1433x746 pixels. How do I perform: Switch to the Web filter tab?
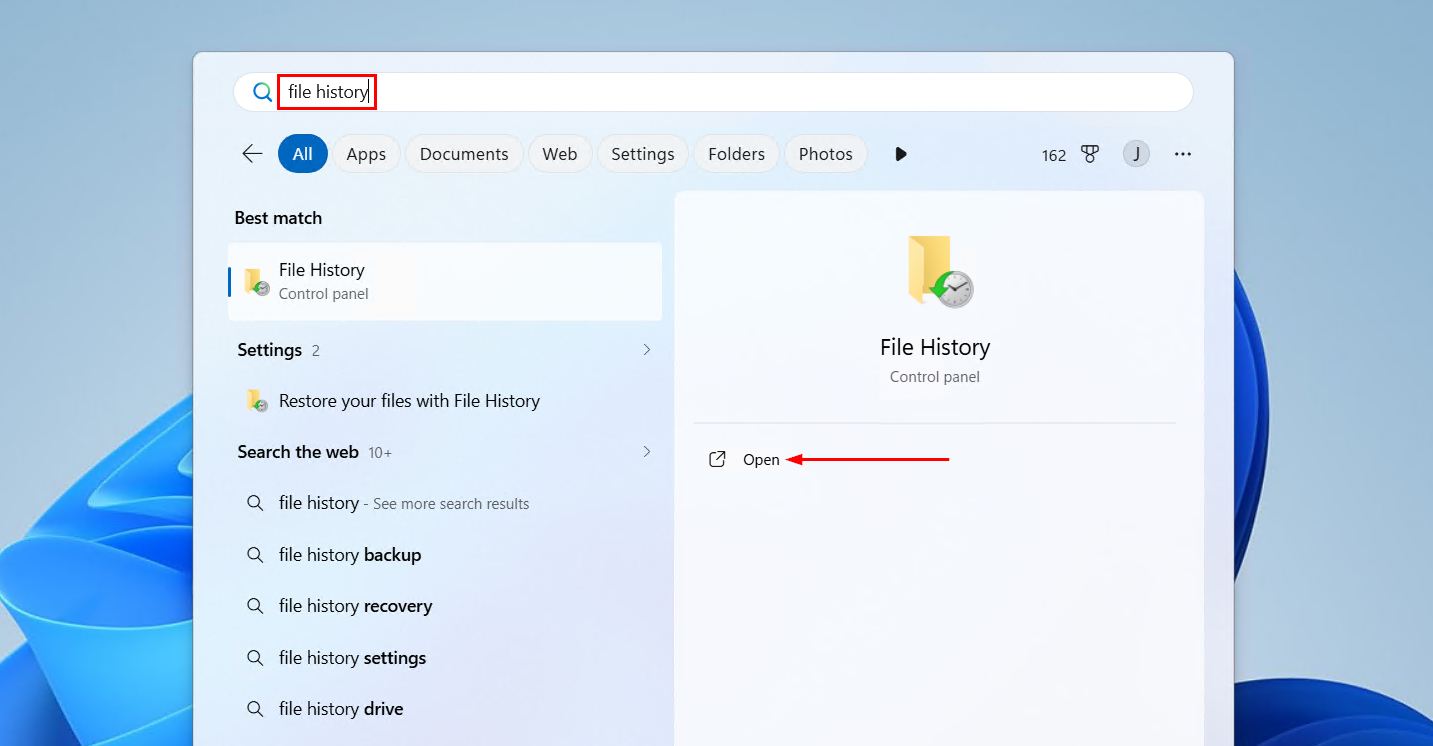560,154
